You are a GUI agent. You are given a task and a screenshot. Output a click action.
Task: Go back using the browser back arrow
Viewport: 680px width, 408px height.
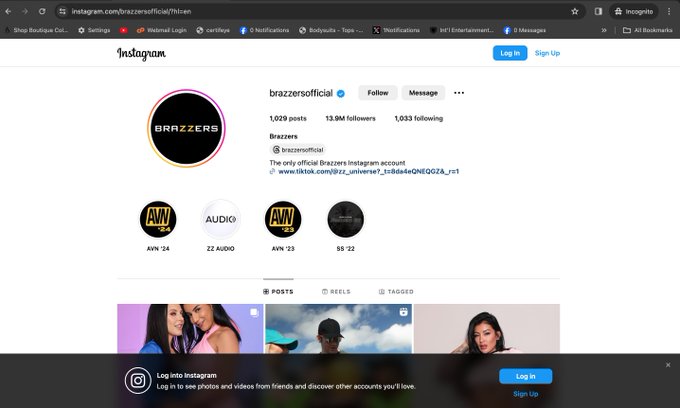(x=8, y=11)
